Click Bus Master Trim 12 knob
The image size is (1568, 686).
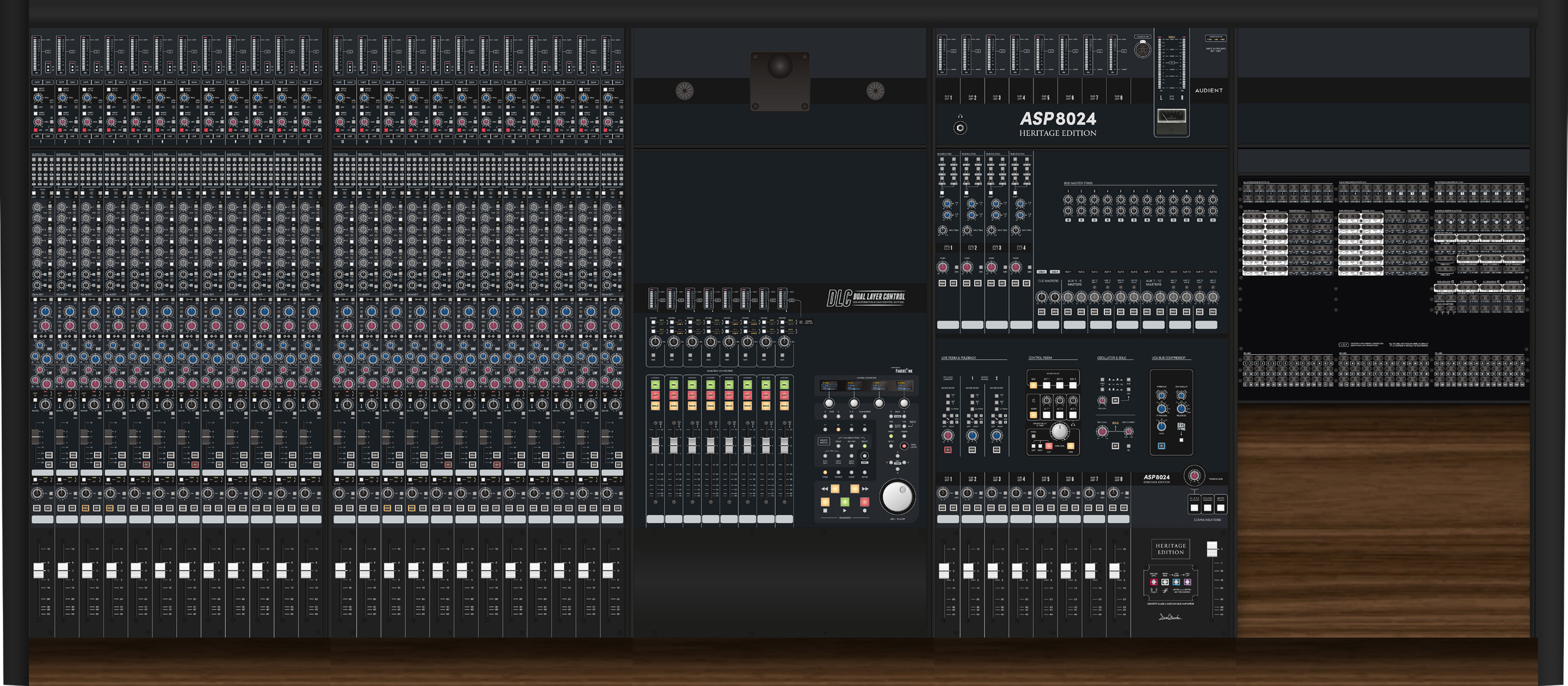click(x=1213, y=200)
